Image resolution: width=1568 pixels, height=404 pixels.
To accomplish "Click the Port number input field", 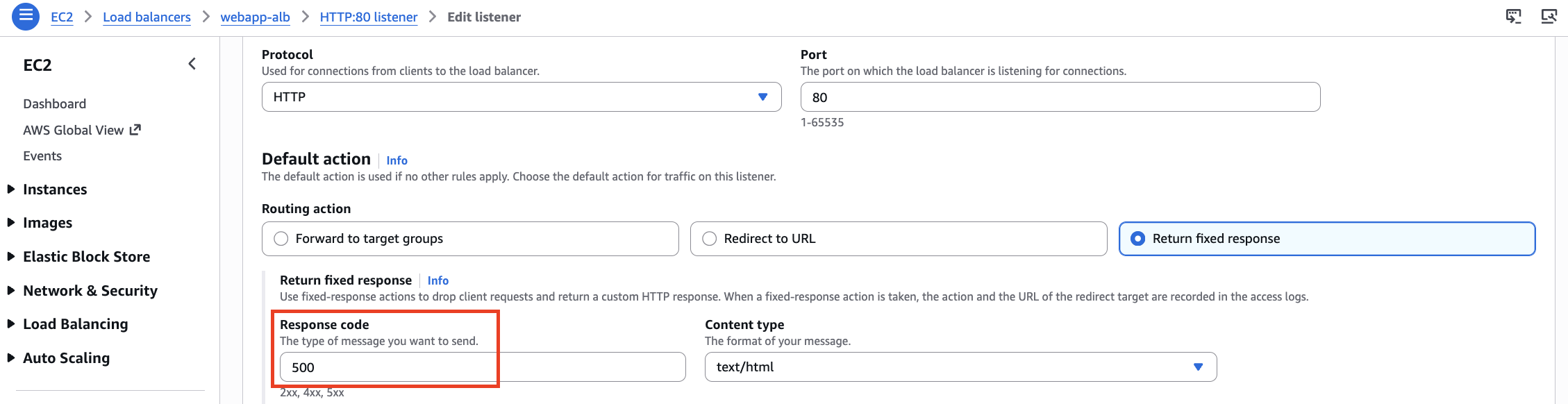I will click(x=1060, y=97).
